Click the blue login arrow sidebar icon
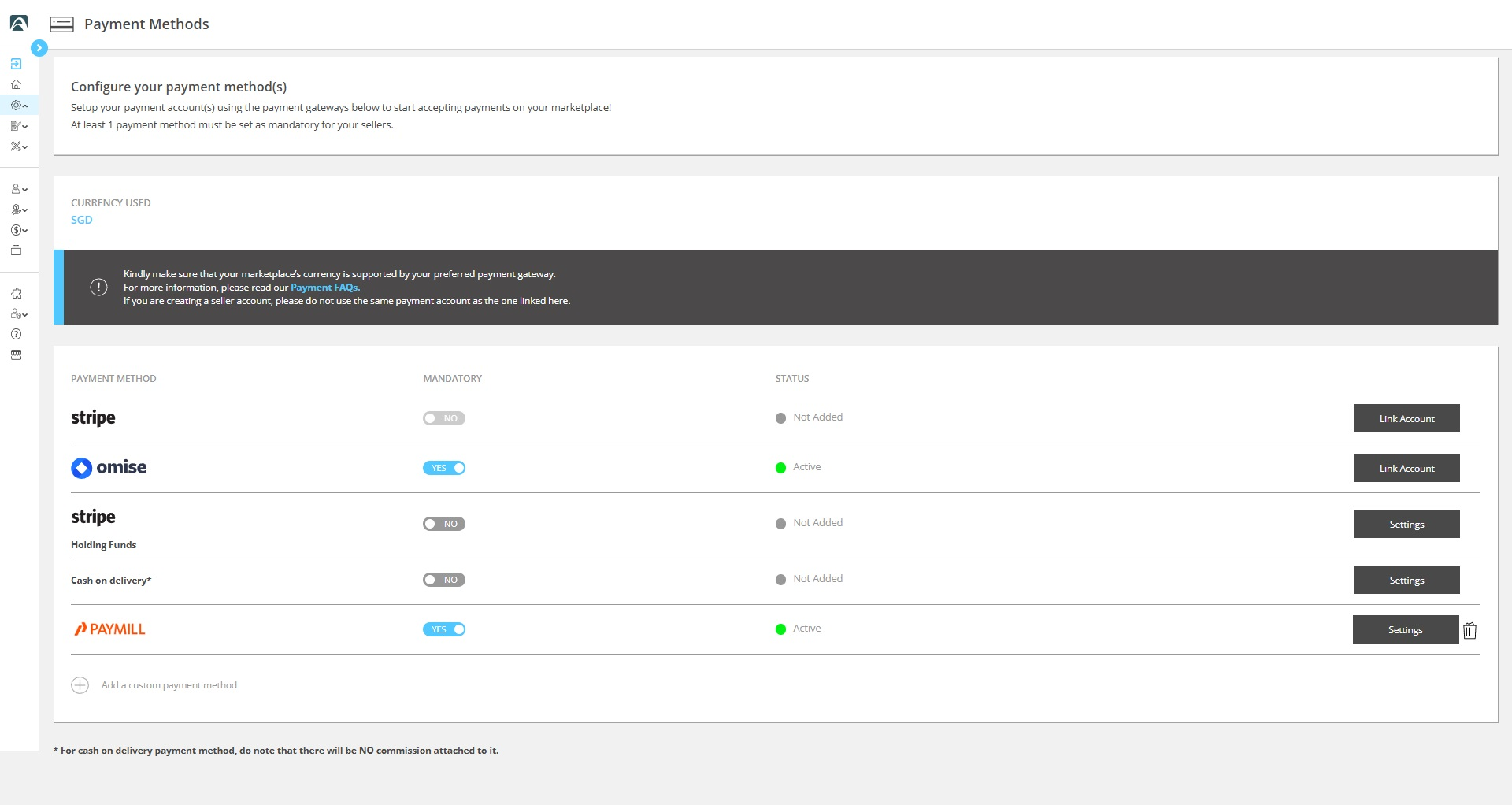This screenshot has width=1512, height=805. (16, 64)
